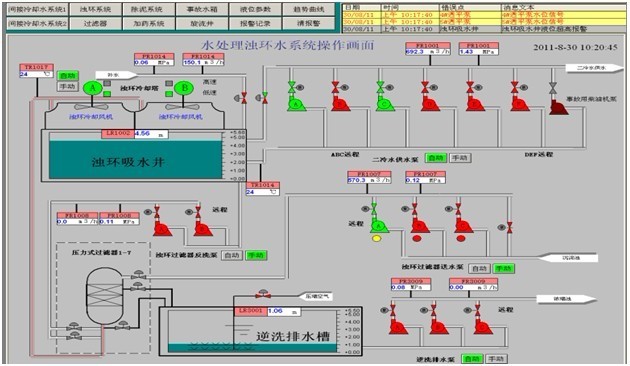Open the 加药系统 page

click(x=149, y=23)
